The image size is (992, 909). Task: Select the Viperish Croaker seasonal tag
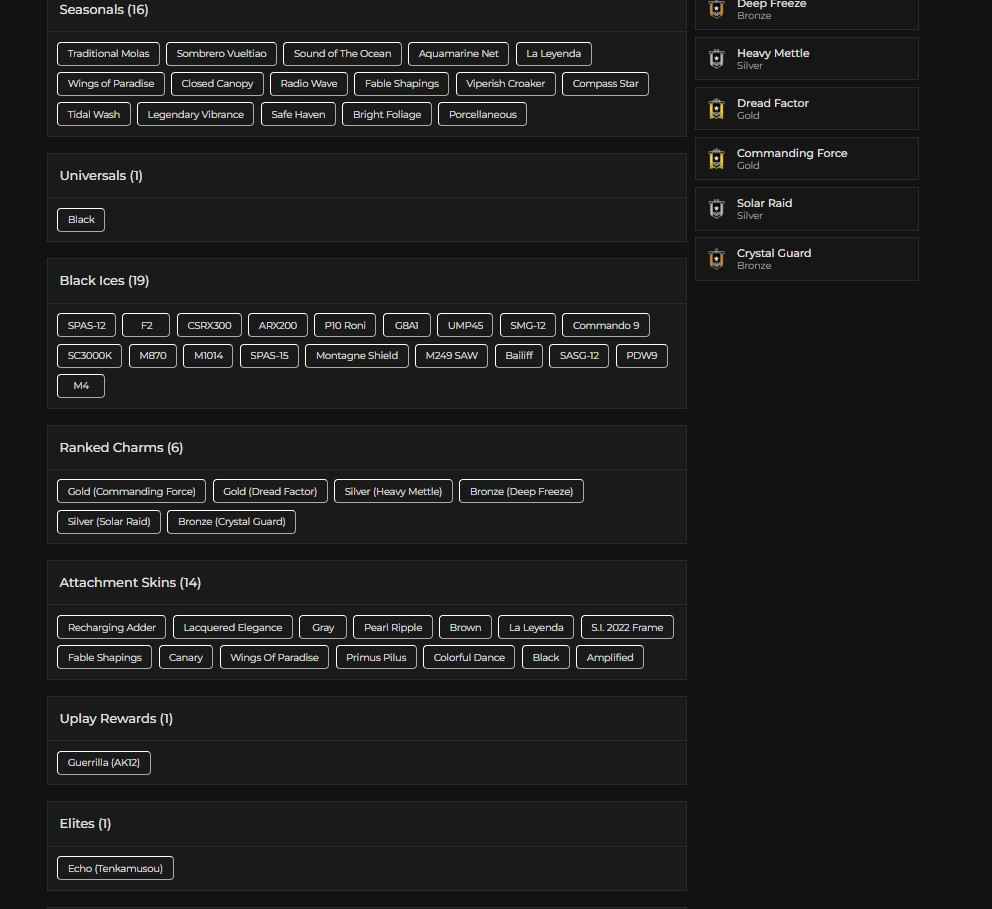505,84
